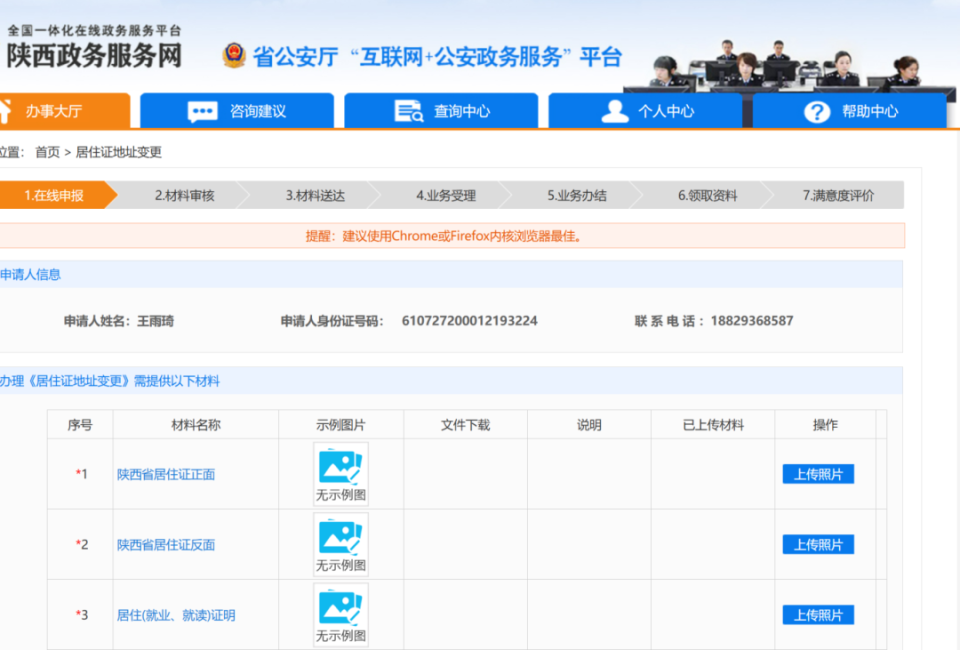Viewport: 960px width, 650px height.
Task: Click the 序号 column header
Action: point(80,425)
